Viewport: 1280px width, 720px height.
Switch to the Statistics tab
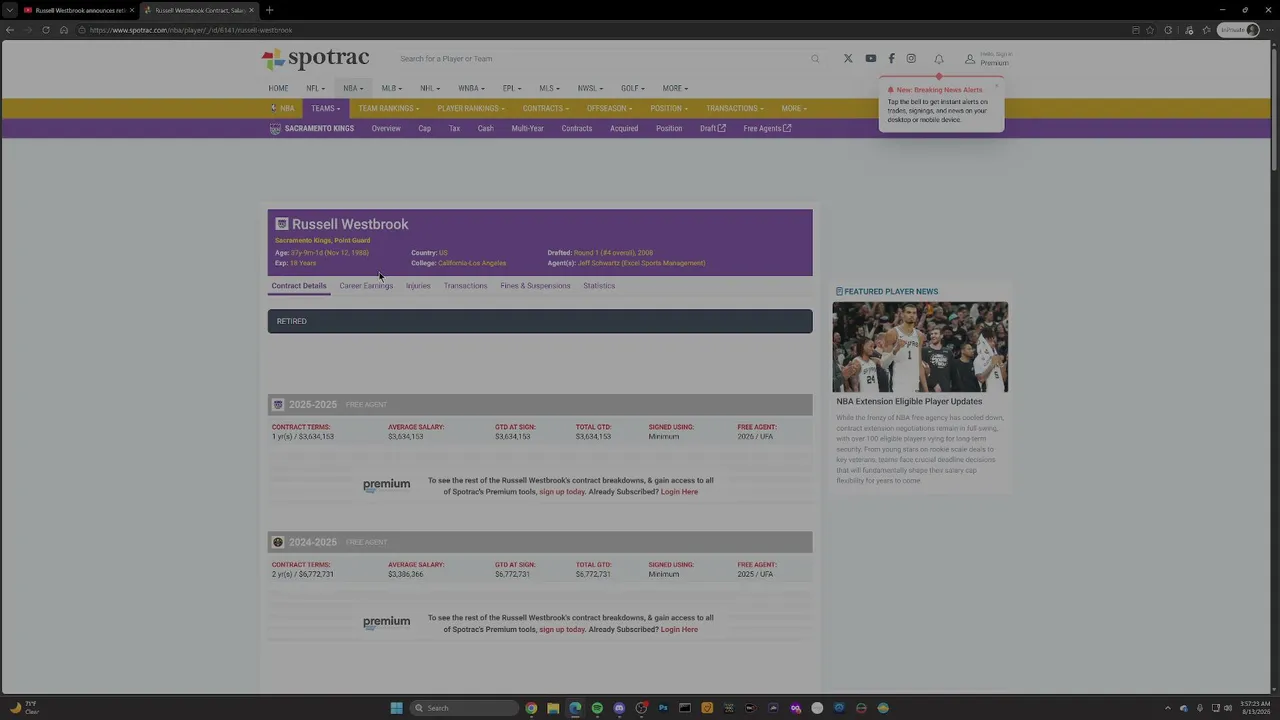(x=599, y=286)
